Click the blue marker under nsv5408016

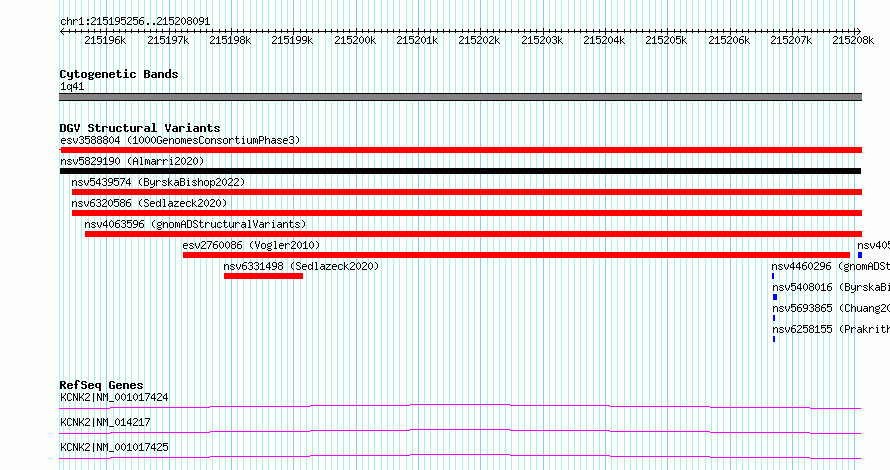pyautogui.click(x=775, y=297)
